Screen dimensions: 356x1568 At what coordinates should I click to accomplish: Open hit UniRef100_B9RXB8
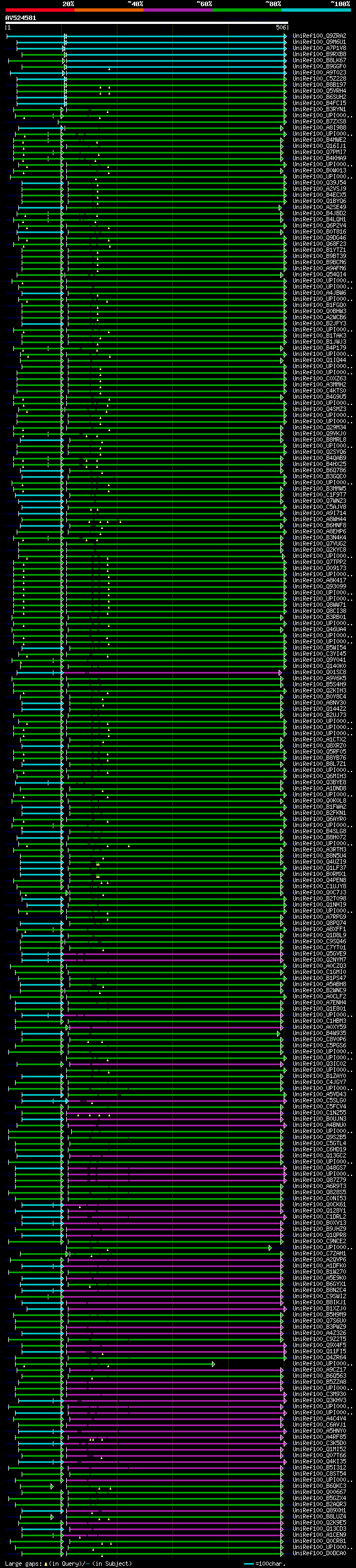coord(319,54)
